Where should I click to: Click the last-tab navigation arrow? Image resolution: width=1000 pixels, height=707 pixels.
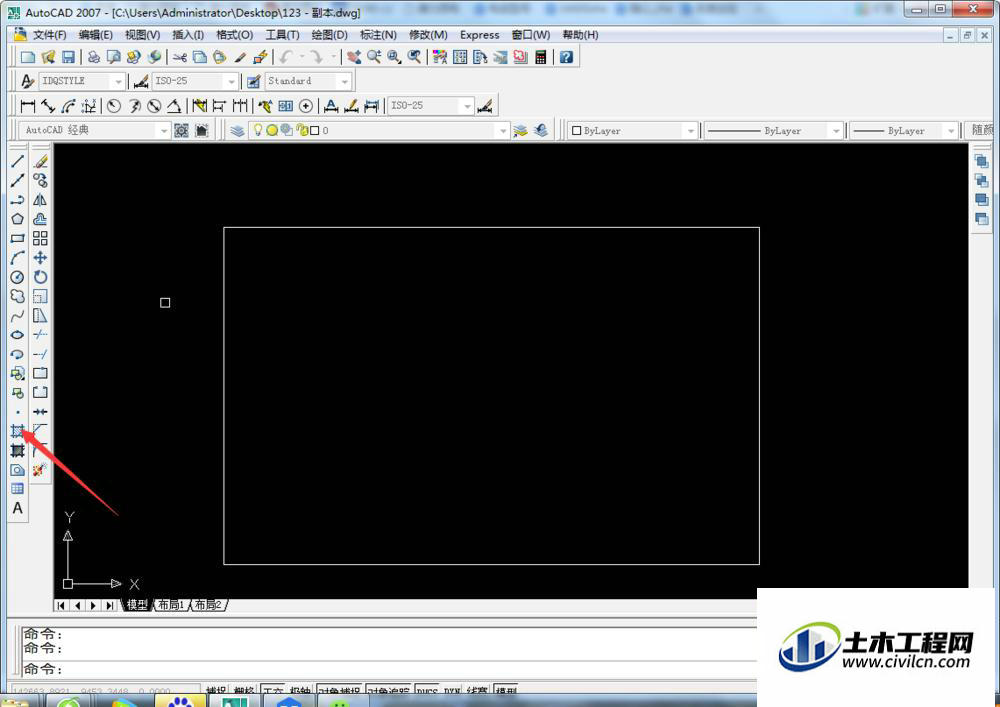point(110,605)
